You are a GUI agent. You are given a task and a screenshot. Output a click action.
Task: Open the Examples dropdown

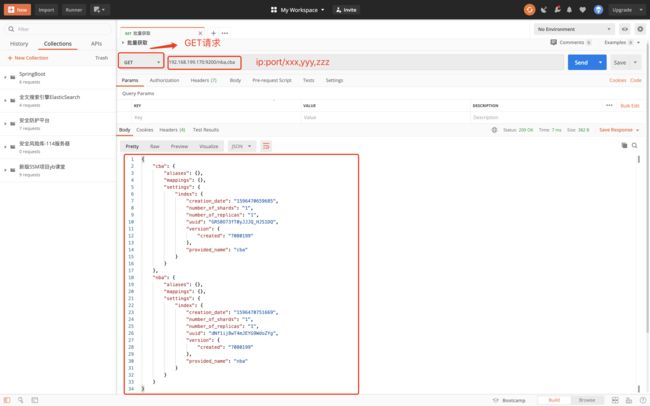point(622,42)
